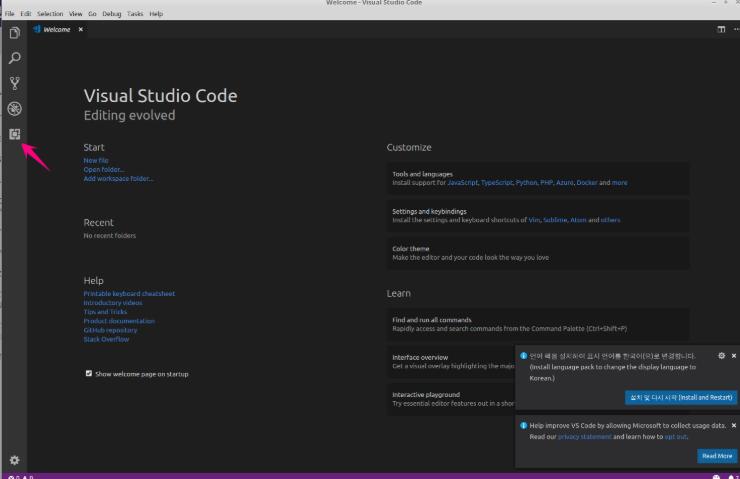Toggle Show welcome page on startup

coord(89,373)
